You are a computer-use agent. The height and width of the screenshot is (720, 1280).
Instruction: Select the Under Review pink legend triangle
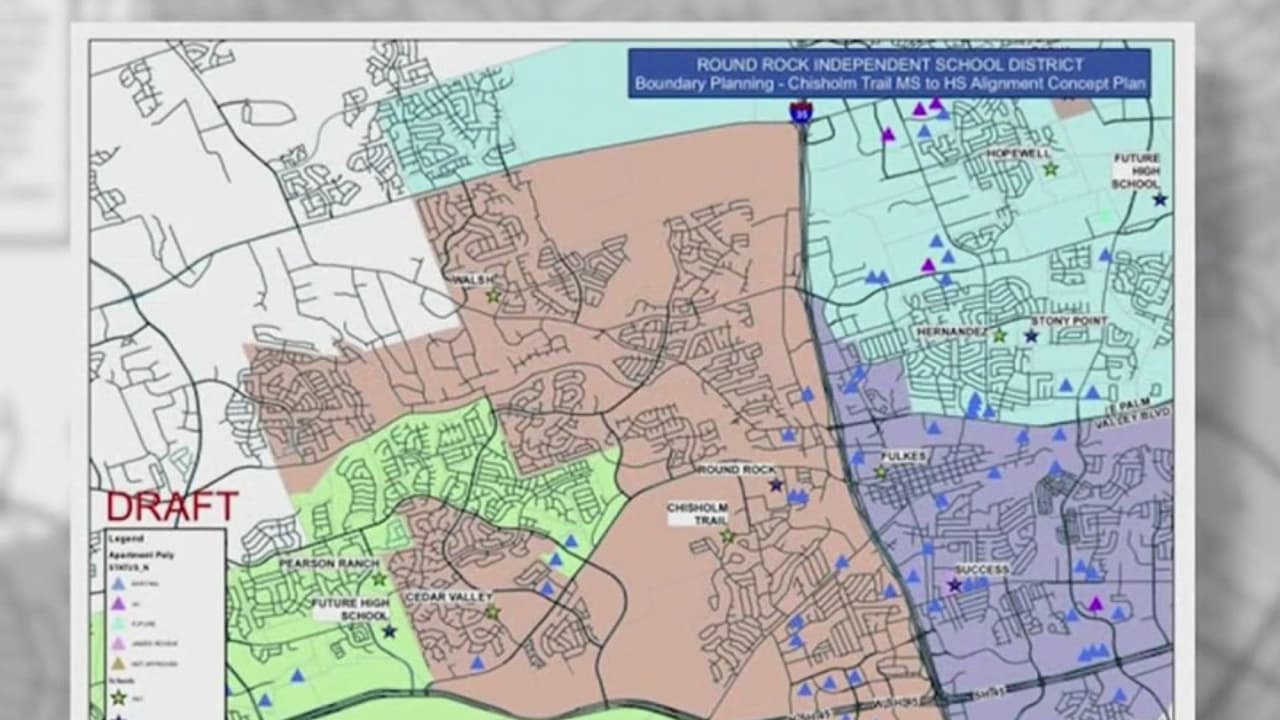pyautogui.click(x=118, y=643)
